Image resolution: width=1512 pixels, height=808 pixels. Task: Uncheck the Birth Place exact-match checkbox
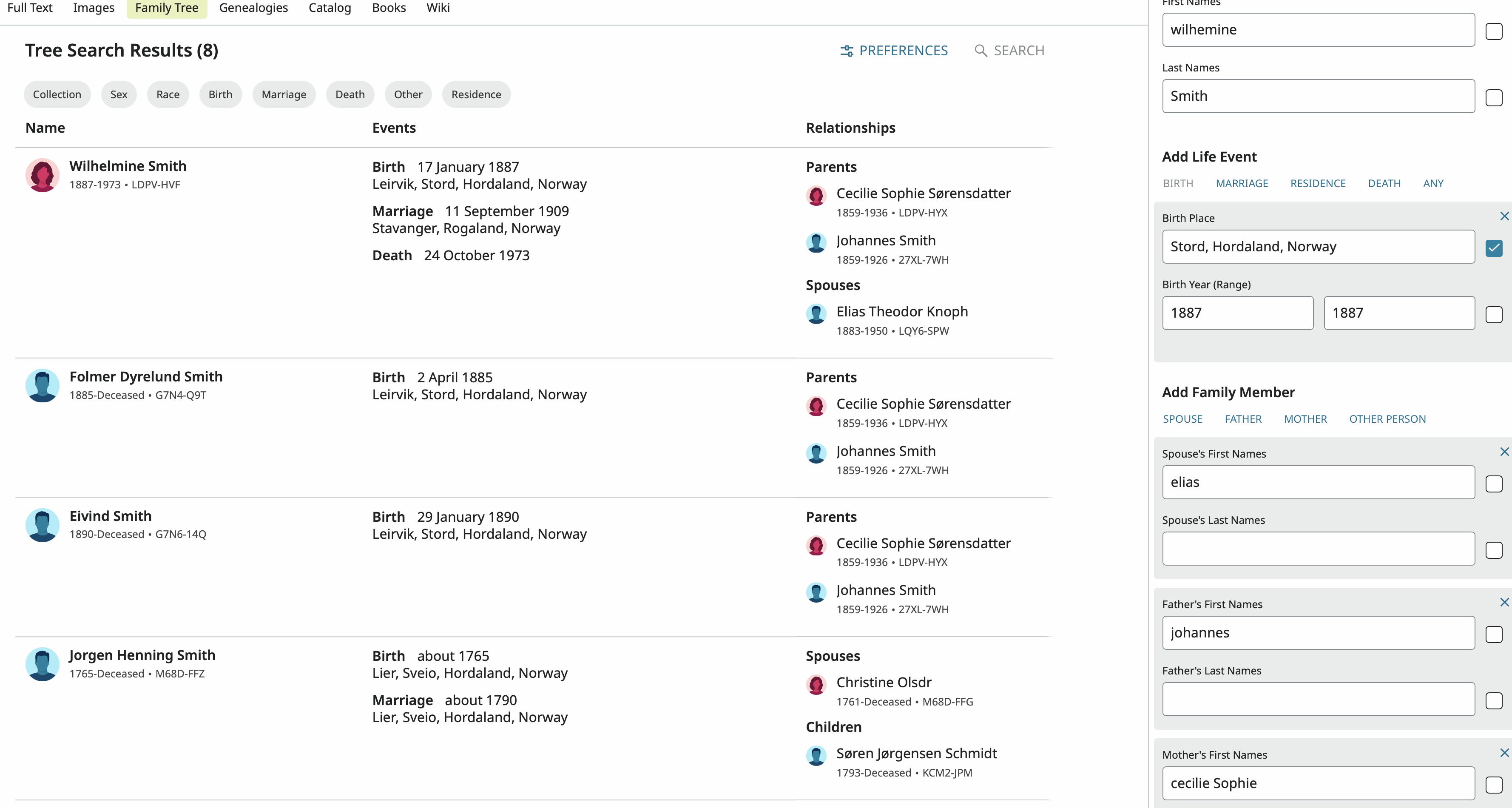(x=1494, y=248)
